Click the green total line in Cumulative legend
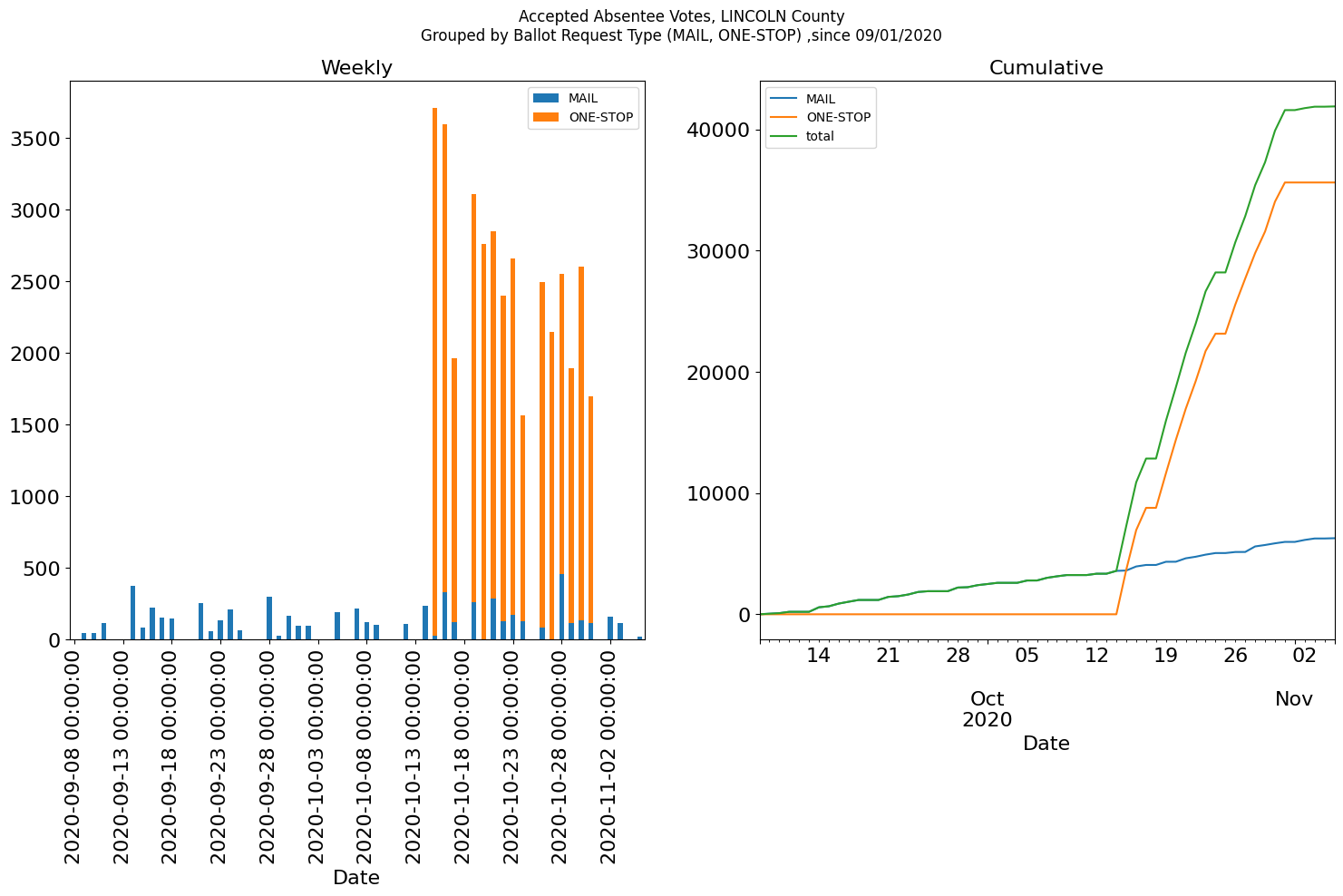 point(783,136)
